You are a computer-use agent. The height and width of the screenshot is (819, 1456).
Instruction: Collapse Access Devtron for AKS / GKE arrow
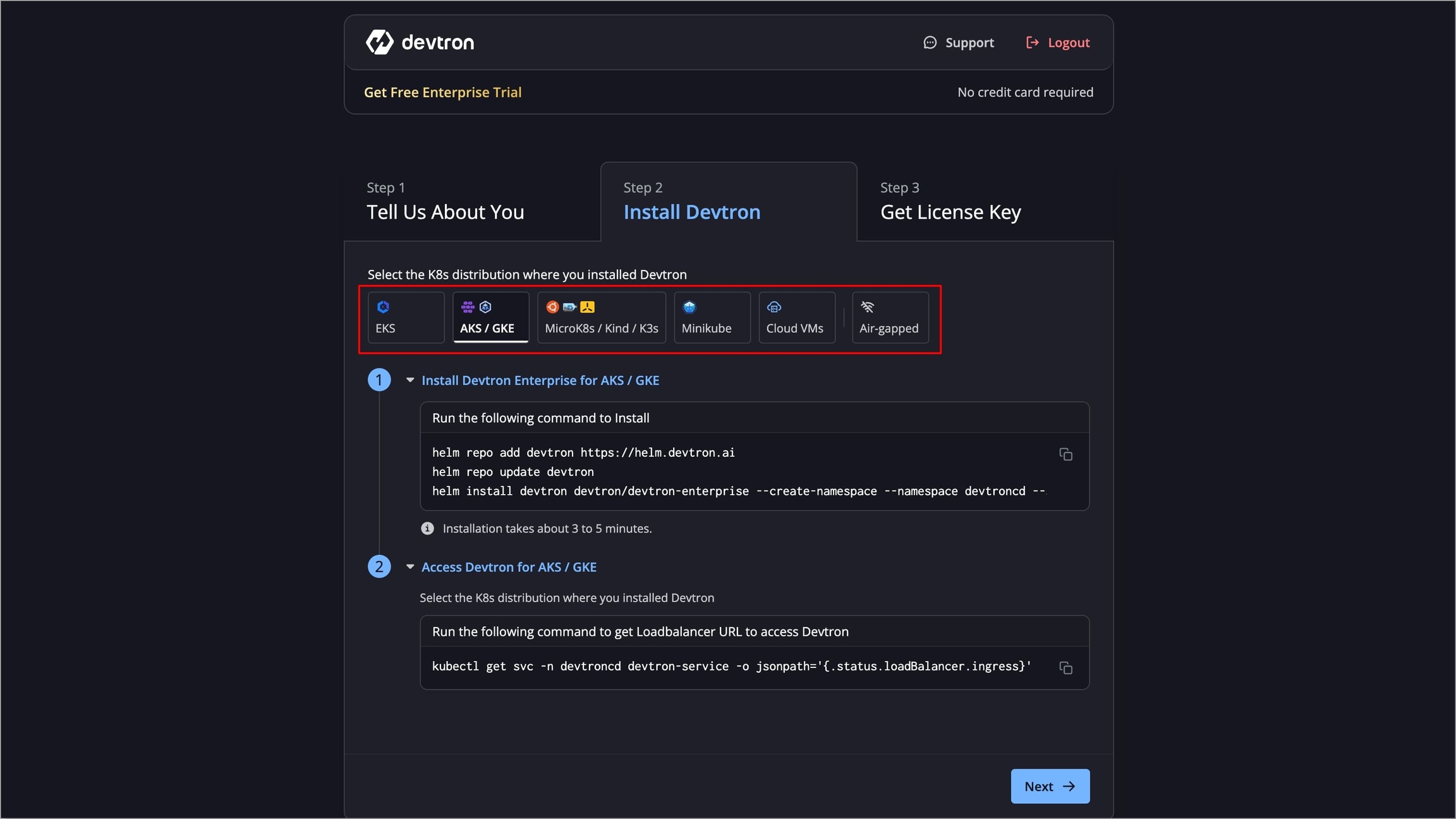(410, 567)
